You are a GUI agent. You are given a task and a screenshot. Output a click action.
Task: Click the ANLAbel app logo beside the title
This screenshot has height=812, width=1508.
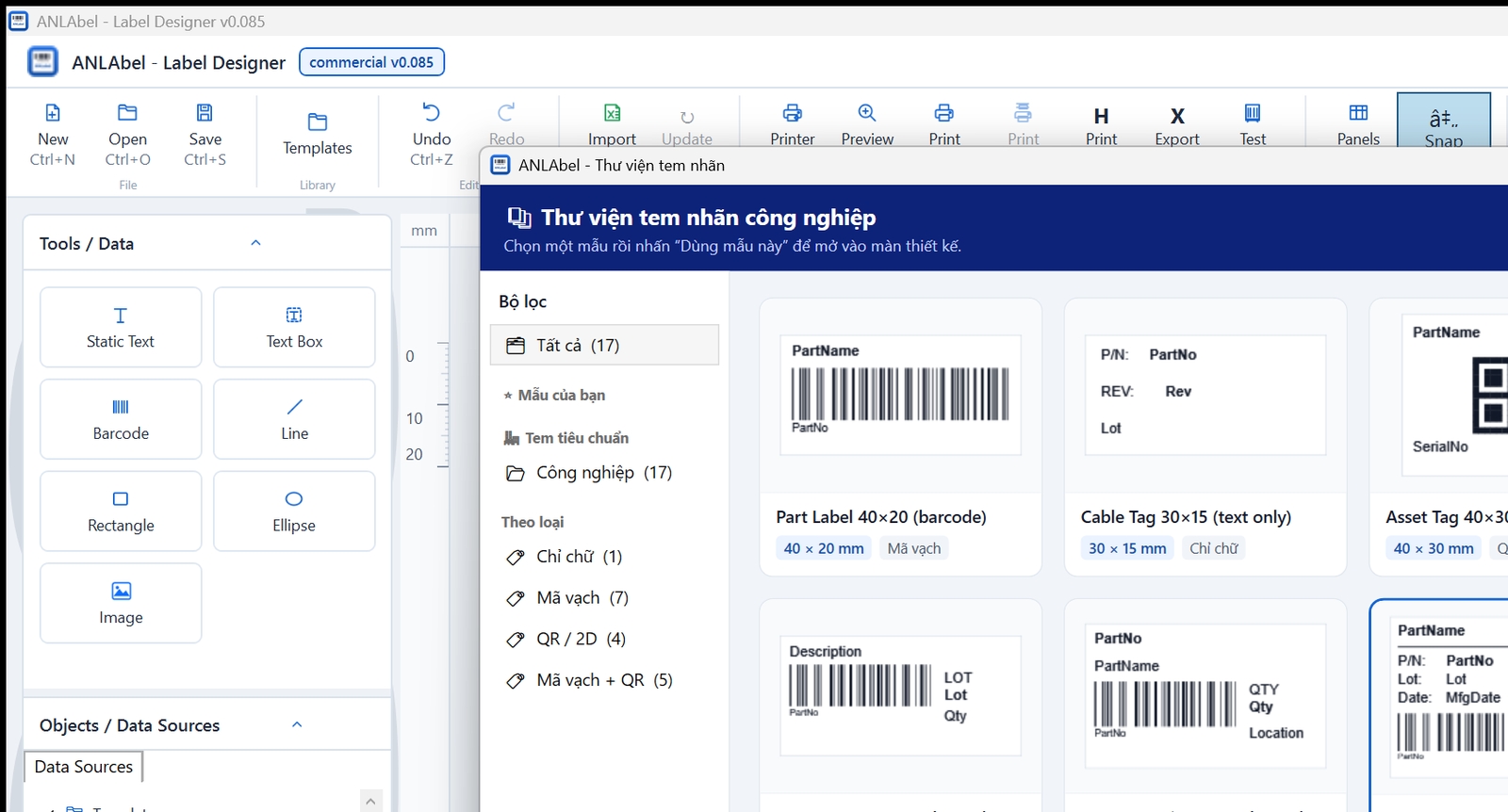click(x=43, y=62)
